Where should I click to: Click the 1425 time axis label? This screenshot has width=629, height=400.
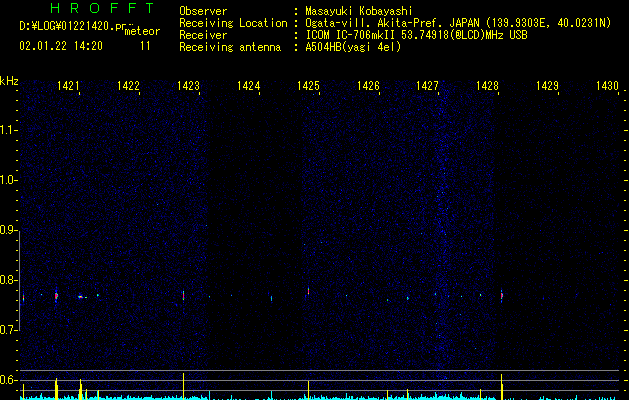tap(308, 85)
